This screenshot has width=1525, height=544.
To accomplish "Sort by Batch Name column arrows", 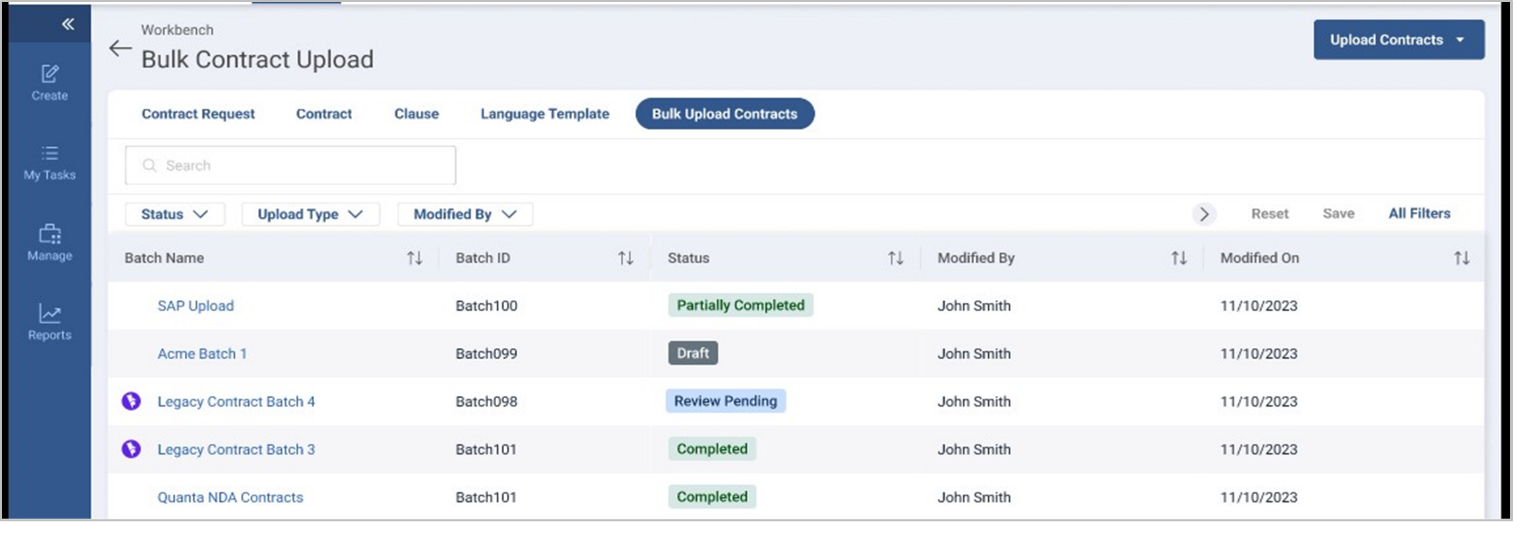I will pos(414,258).
